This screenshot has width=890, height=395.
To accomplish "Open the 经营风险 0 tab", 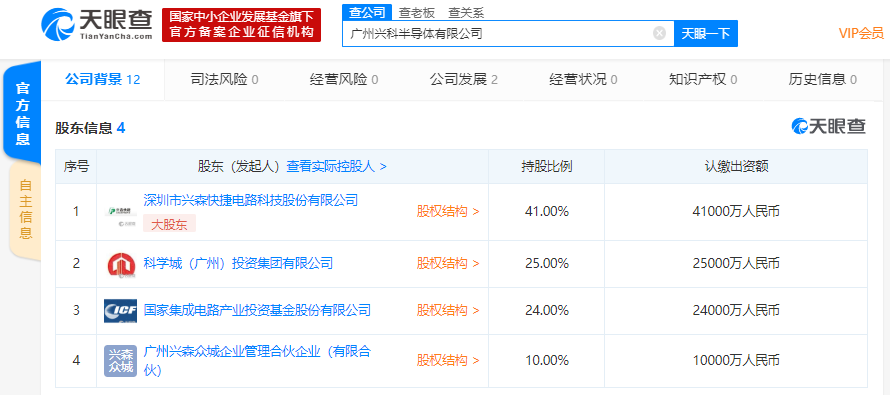I will (x=344, y=79).
